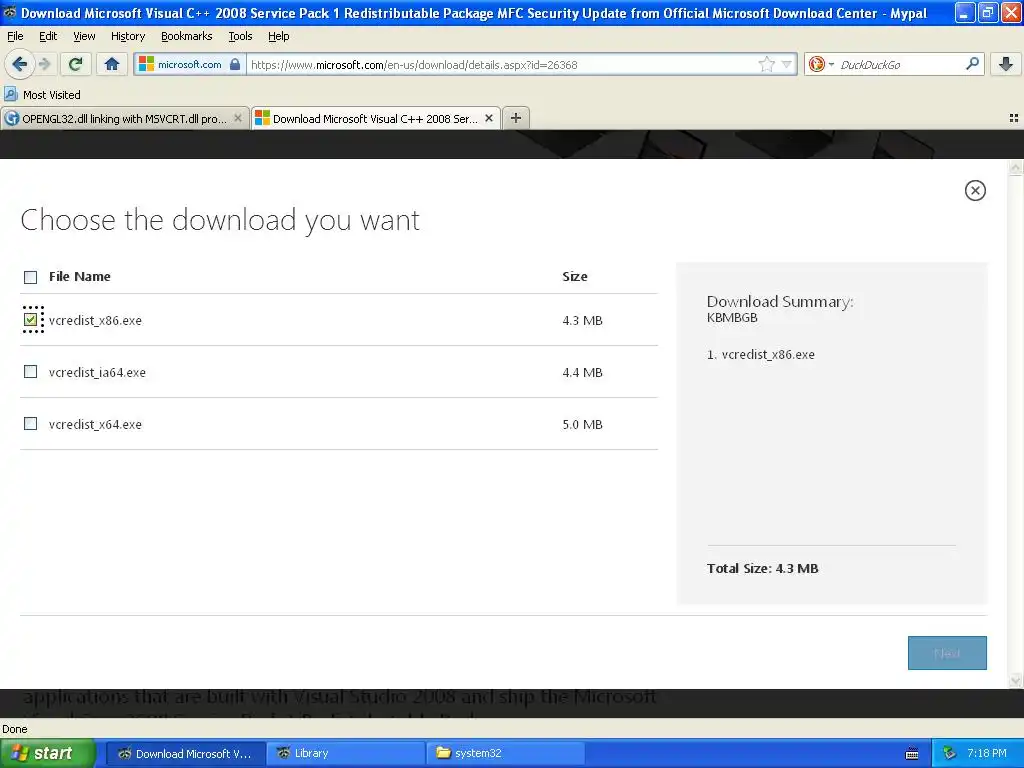The image size is (1024, 768).
Task: Close the download chooser dialog with X
Action: [975, 191]
